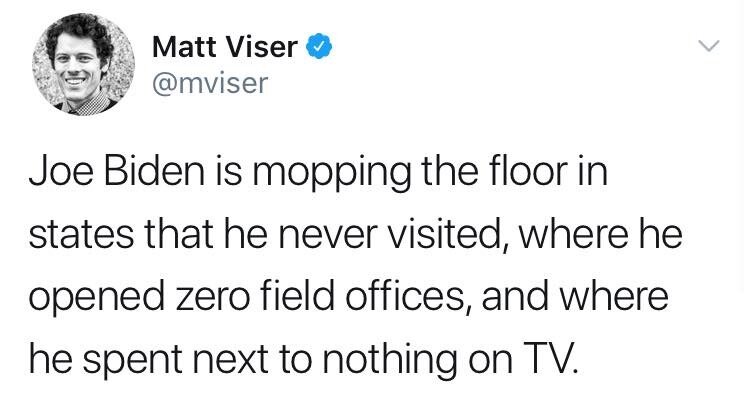Click "and where" ending the third line
Viewport: 750px width, 410px height.
click(x=575, y=297)
